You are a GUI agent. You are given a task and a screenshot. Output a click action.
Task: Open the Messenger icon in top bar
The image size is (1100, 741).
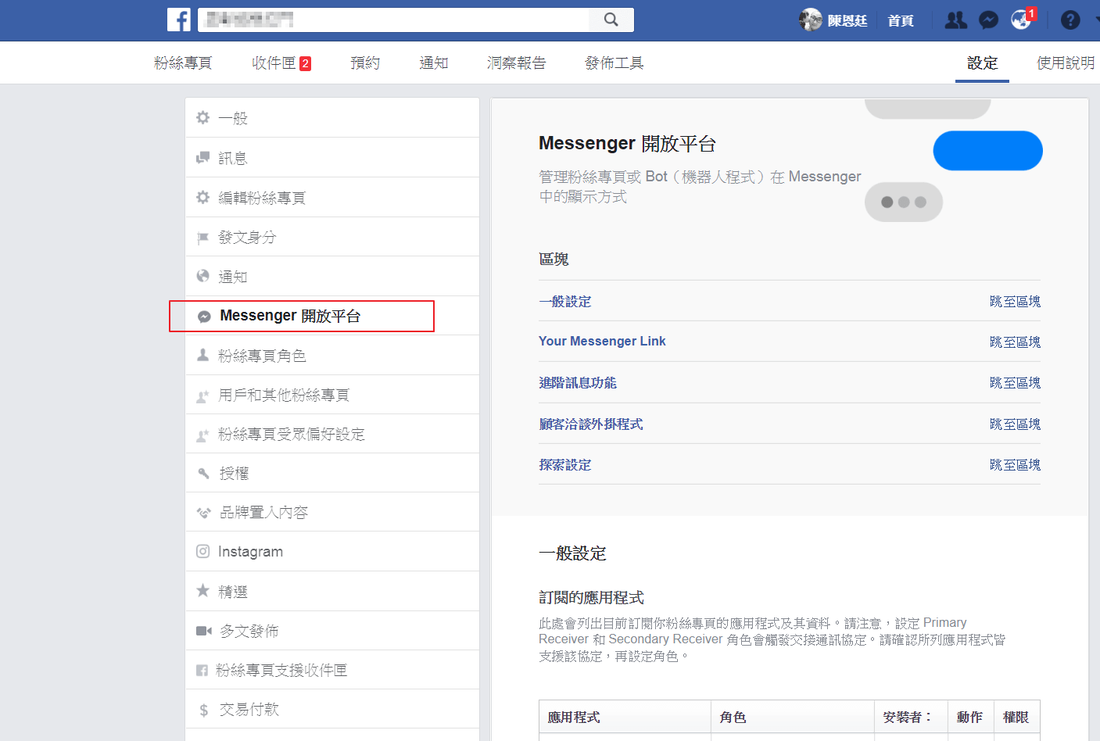click(988, 20)
